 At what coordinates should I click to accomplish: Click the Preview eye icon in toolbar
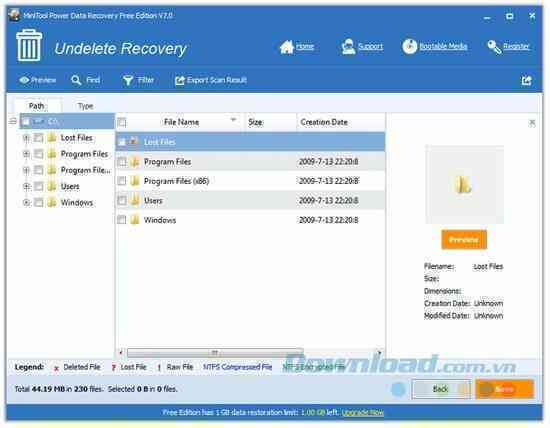point(24,80)
